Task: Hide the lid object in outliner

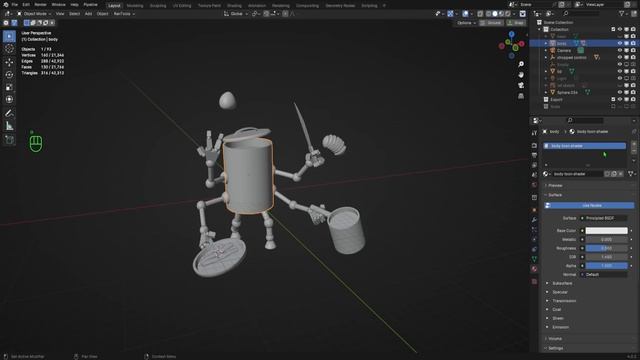Action: [x=620, y=71]
